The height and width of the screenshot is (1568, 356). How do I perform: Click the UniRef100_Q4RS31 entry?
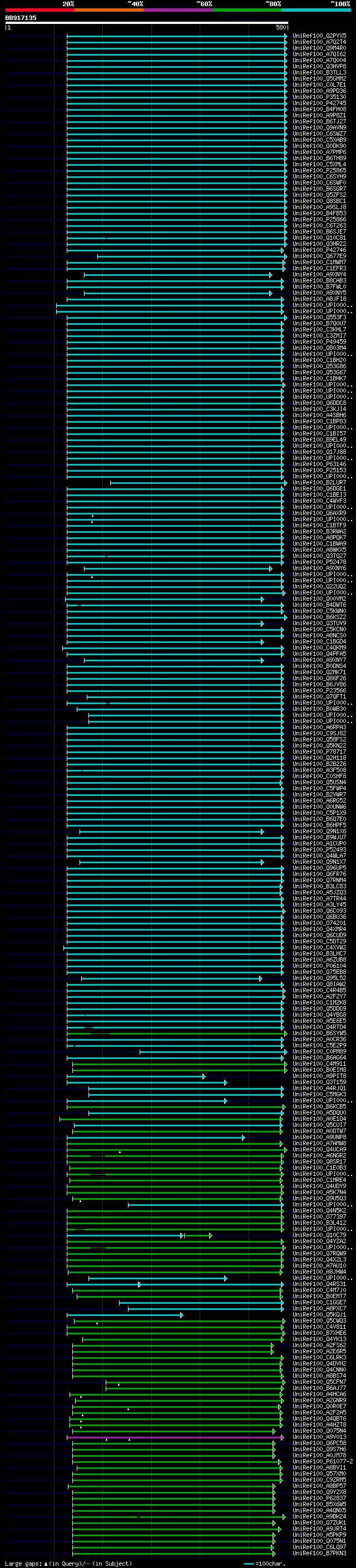pyautogui.click(x=319, y=1284)
